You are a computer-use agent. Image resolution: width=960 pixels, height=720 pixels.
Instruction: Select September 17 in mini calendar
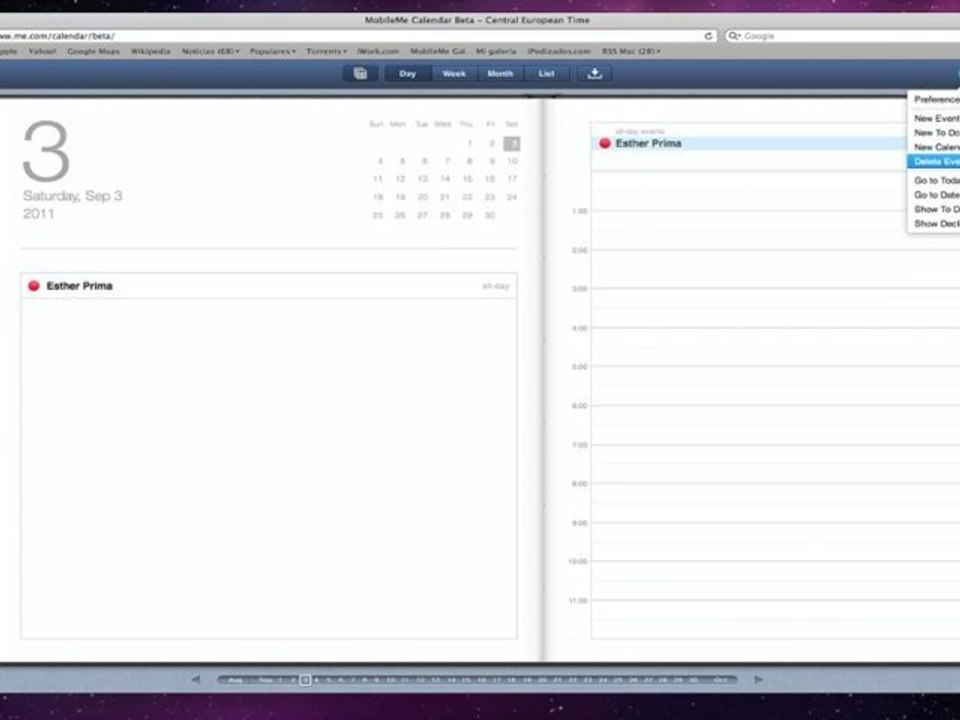(x=512, y=179)
